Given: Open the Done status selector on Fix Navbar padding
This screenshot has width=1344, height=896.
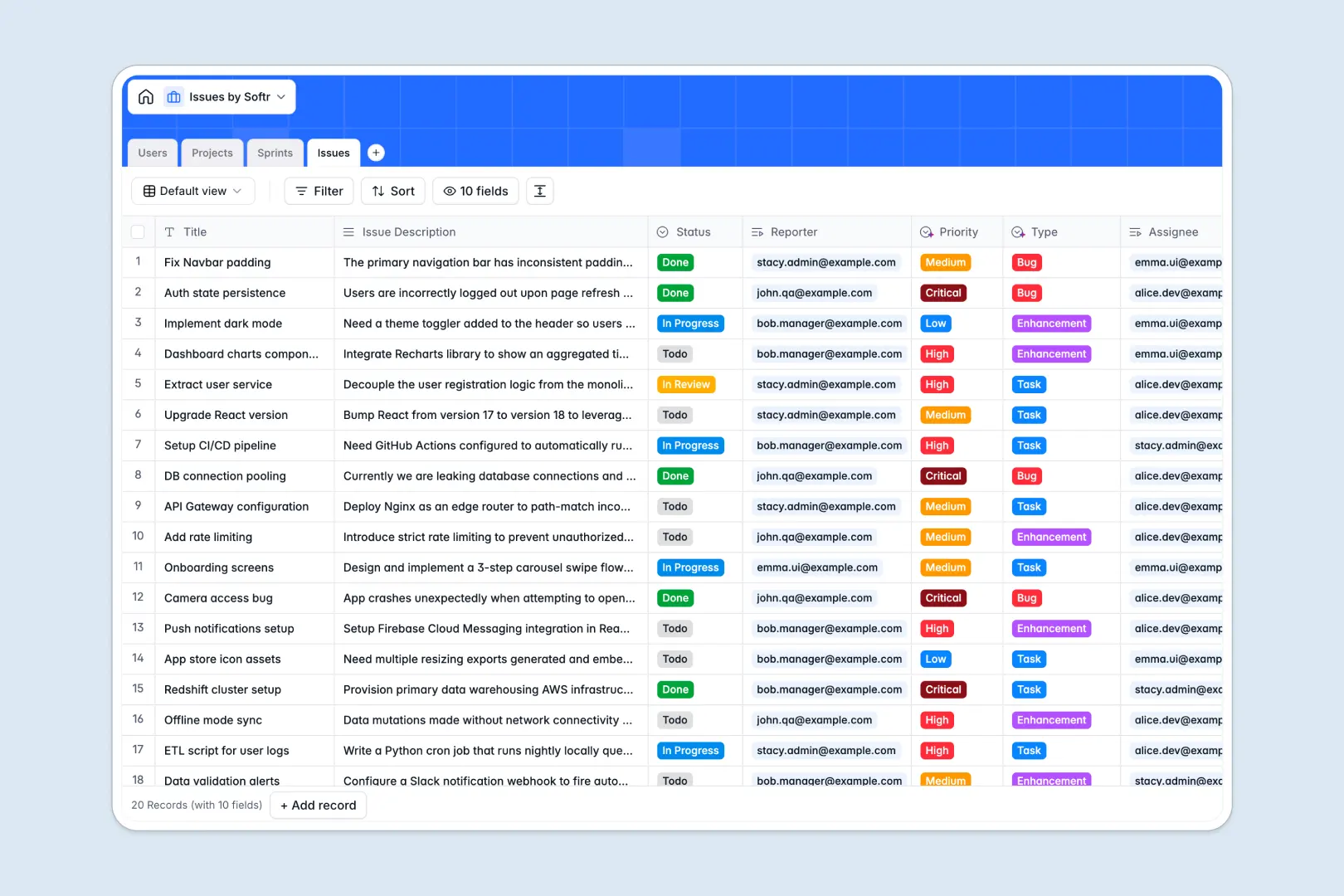Looking at the screenshot, I should pyautogui.click(x=674, y=262).
